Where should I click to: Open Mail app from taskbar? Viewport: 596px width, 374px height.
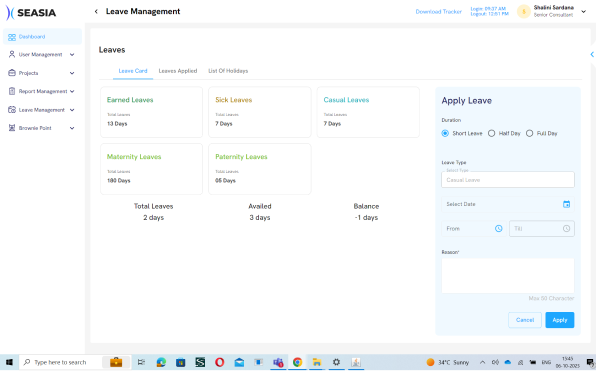[x=239, y=362]
